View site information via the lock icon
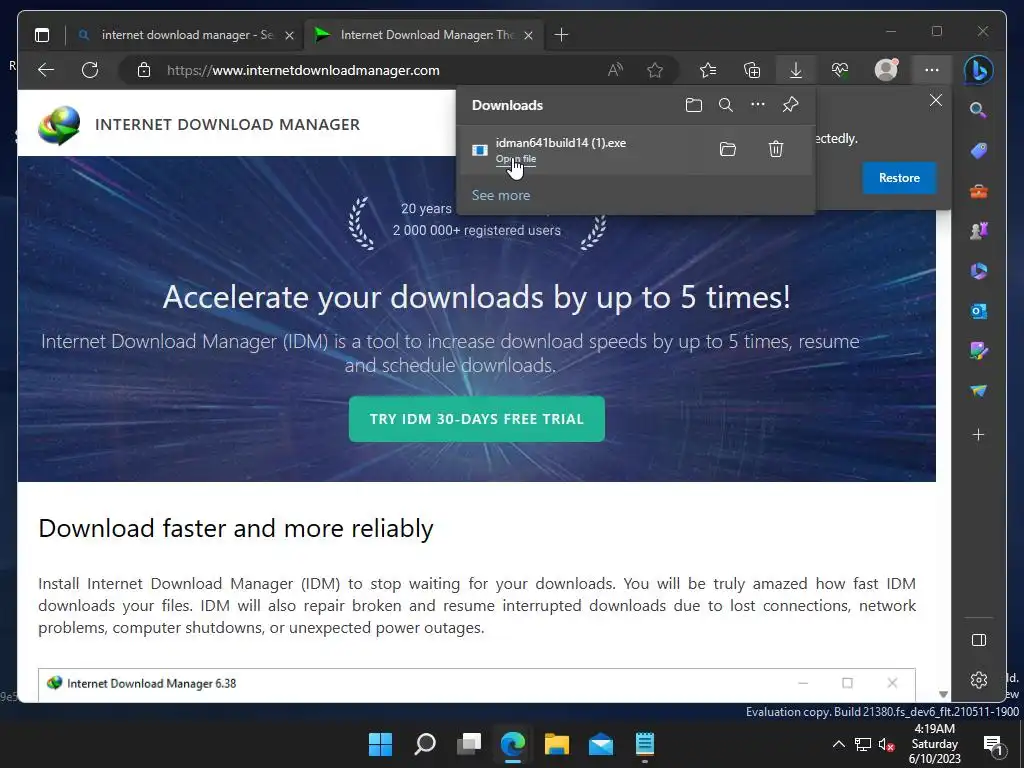The height and width of the screenshot is (768, 1024). click(x=144, y=70)
